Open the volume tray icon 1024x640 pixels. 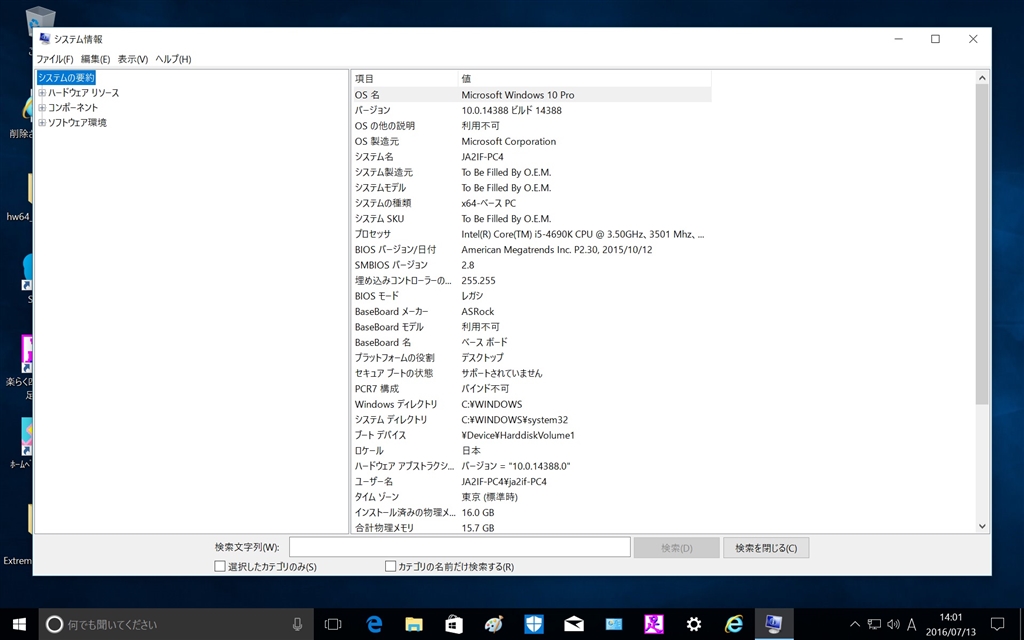[893, 624]
